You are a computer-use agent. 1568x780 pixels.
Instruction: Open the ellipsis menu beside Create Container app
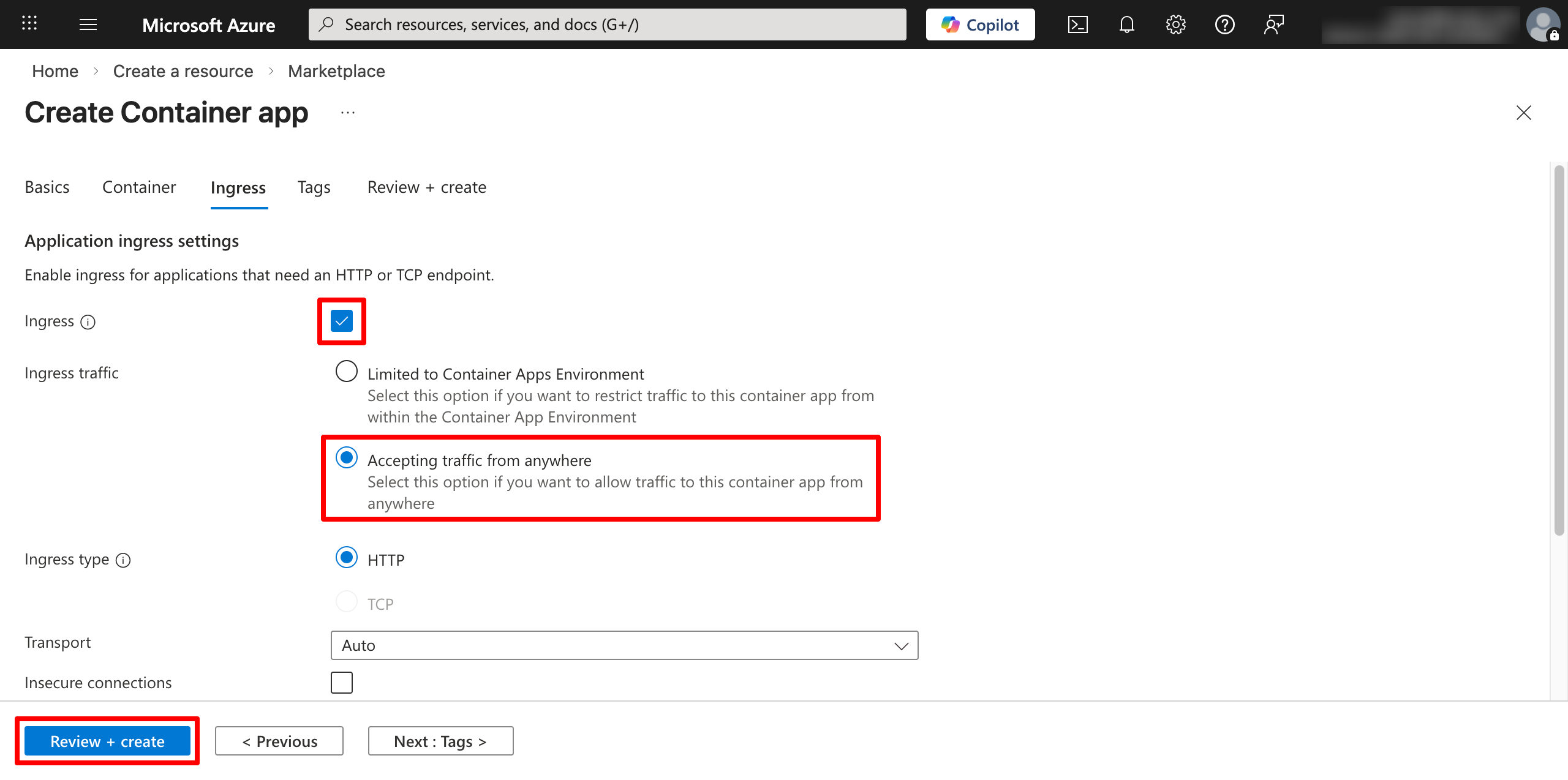point(348,113)
